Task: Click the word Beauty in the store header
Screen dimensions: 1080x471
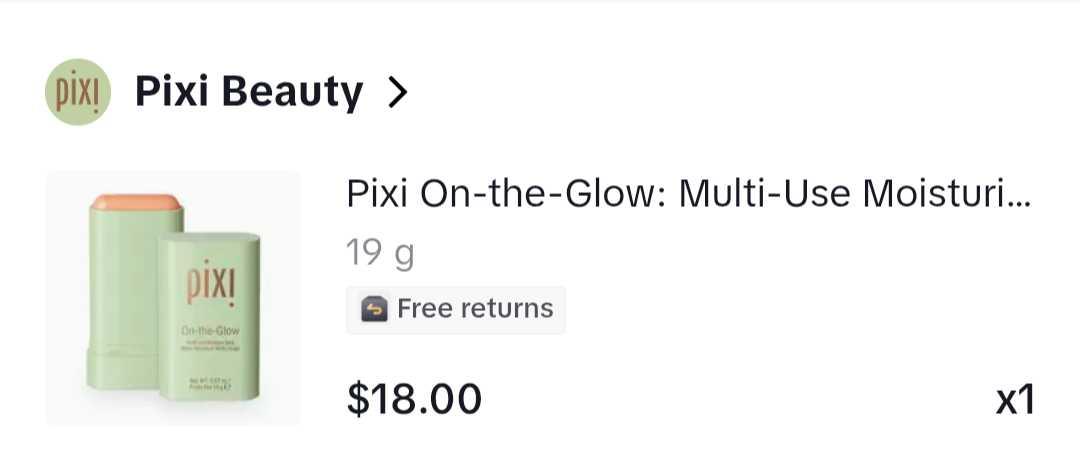Action: 292,93
